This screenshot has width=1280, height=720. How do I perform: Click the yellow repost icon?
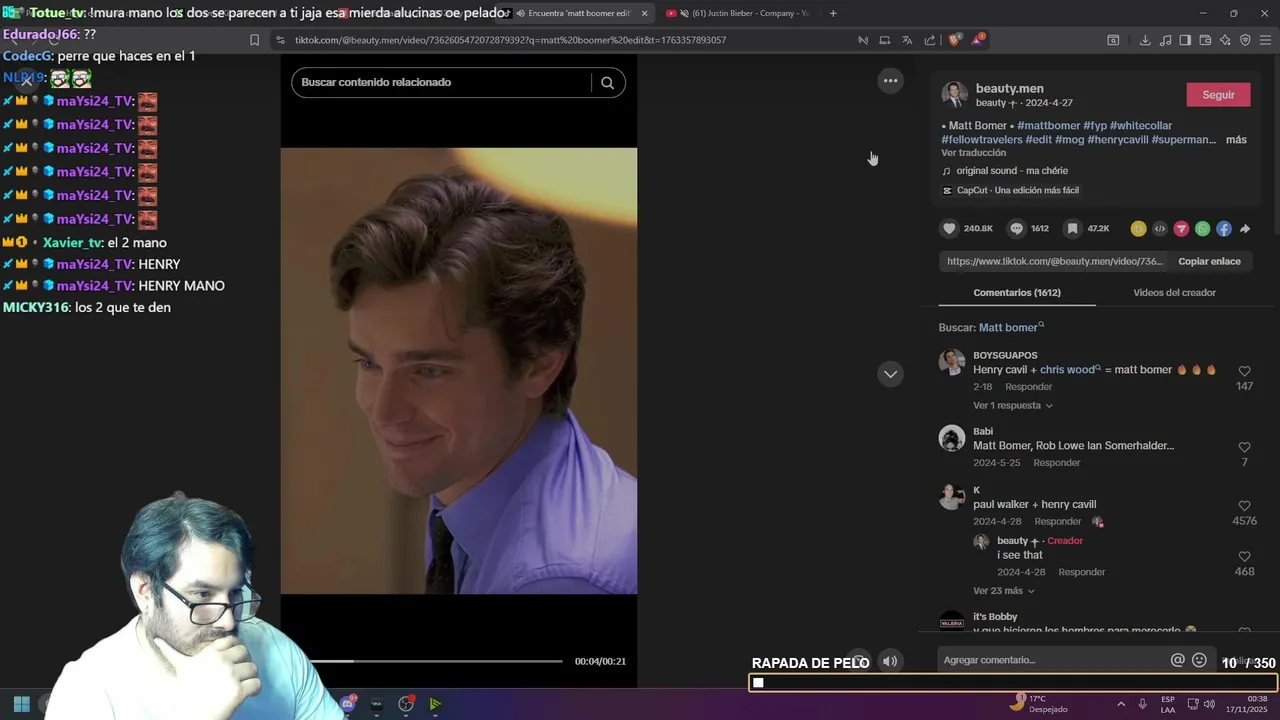1138,229
